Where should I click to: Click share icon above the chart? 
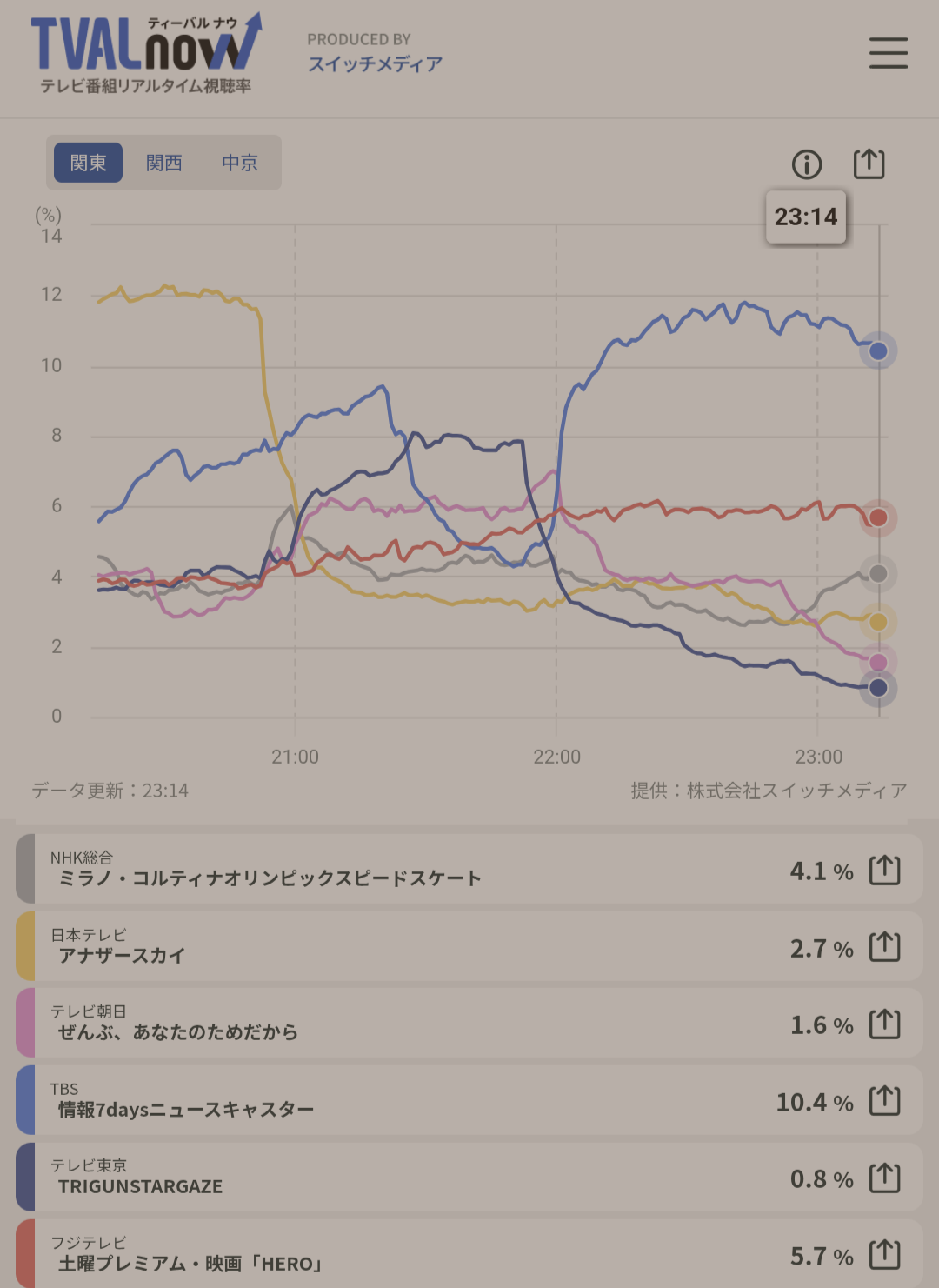tap(869, 164)
